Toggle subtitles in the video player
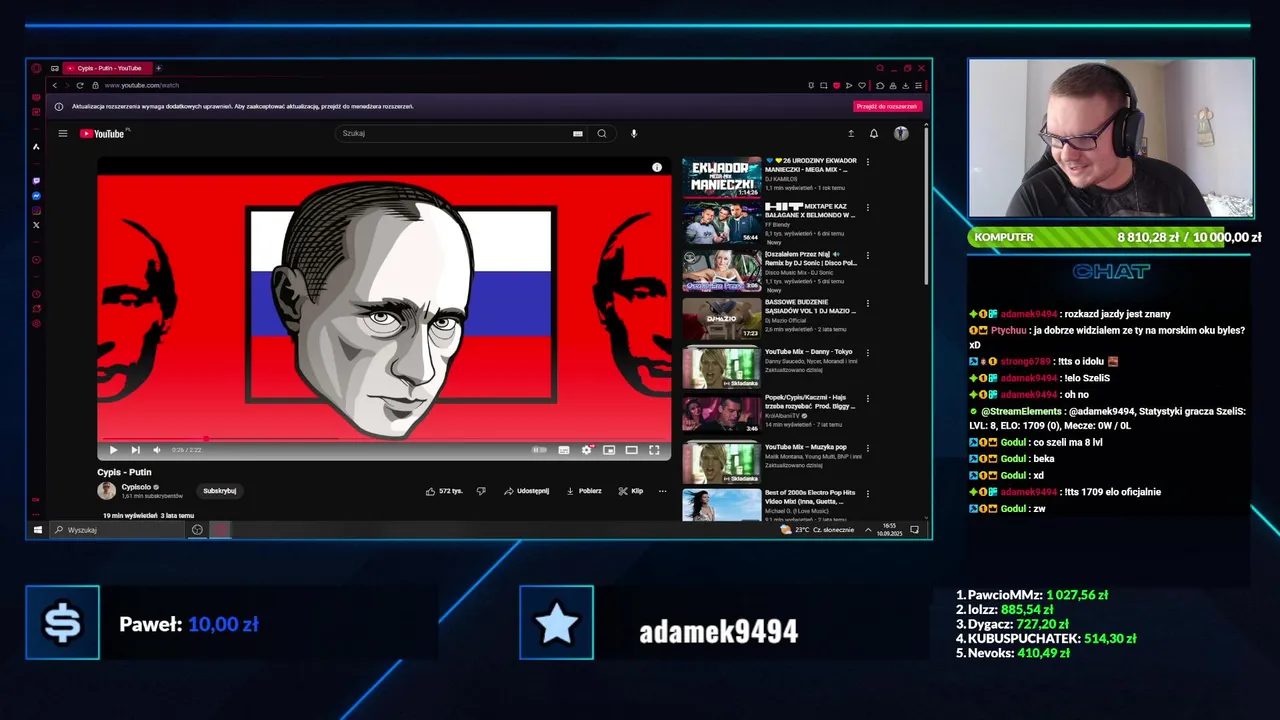The height and width of the screenshot is (720, 1280). (x=564, y=450)
